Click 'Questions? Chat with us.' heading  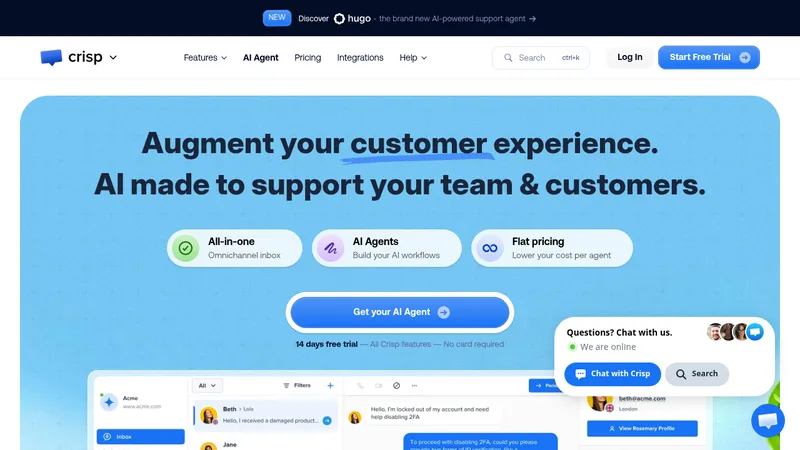619,332
